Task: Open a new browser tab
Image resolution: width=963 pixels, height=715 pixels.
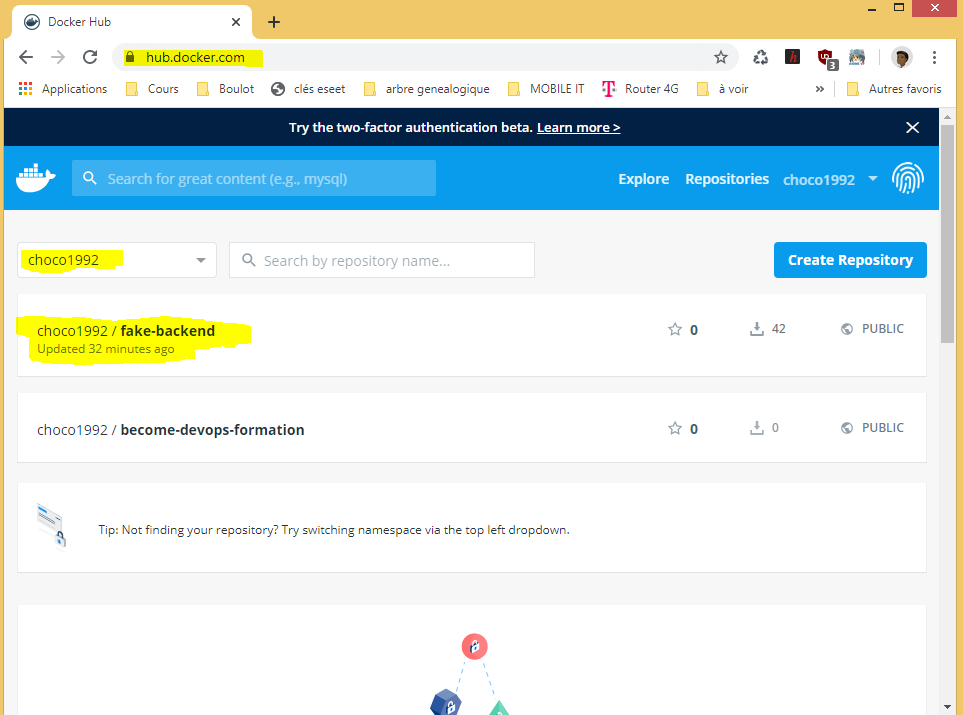Action: coord(274,22)
